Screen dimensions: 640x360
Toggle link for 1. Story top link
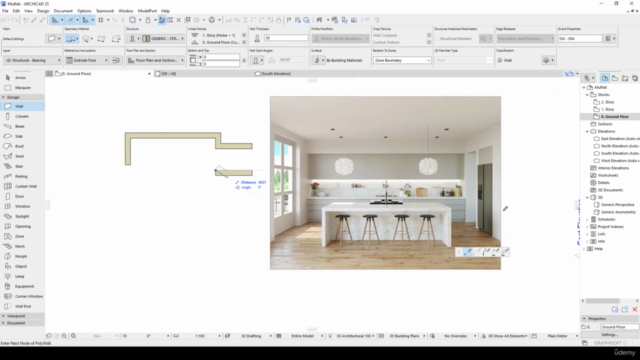[x=244, y=36]
